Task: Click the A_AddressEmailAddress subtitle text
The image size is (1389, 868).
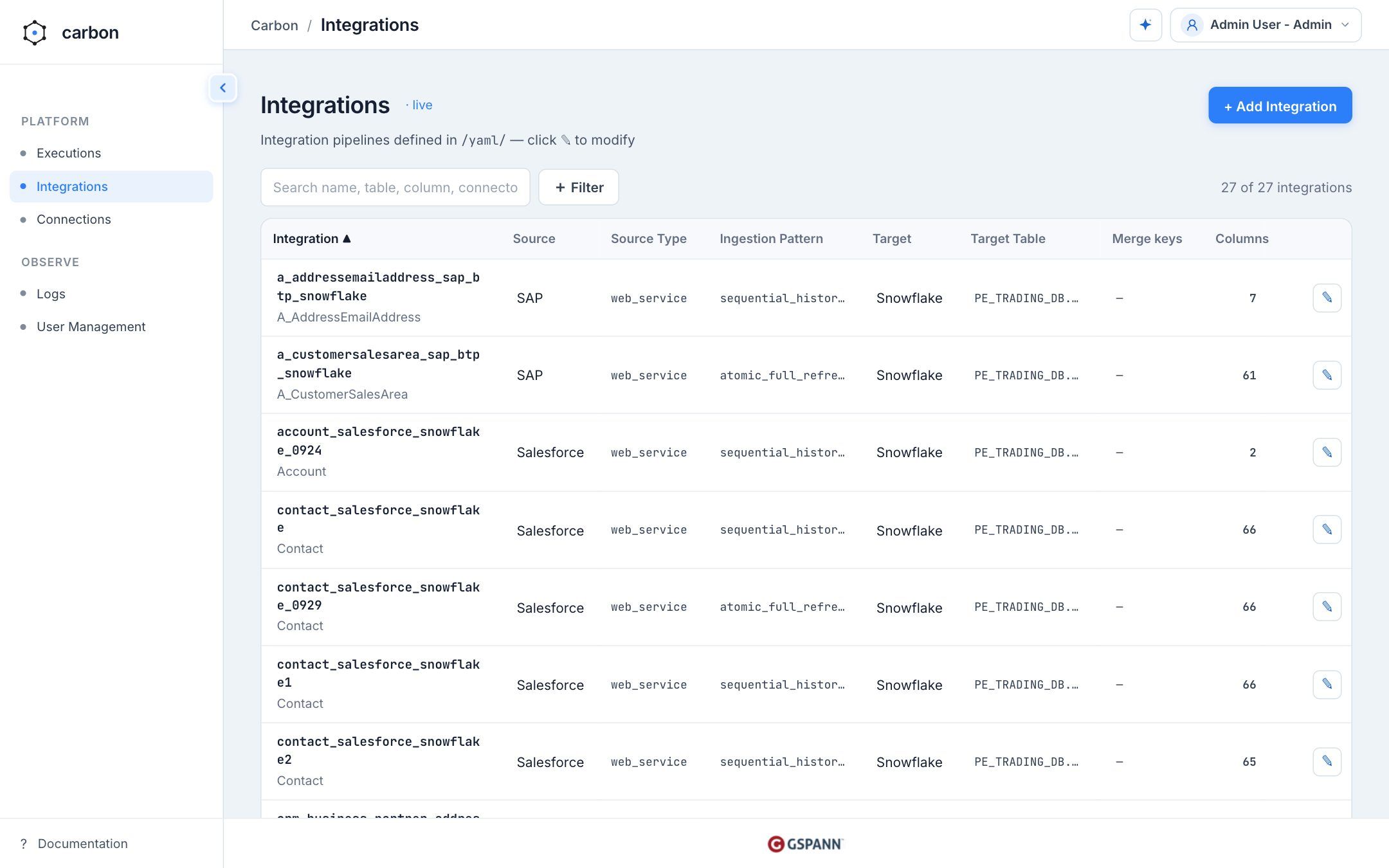Action: 349,317
